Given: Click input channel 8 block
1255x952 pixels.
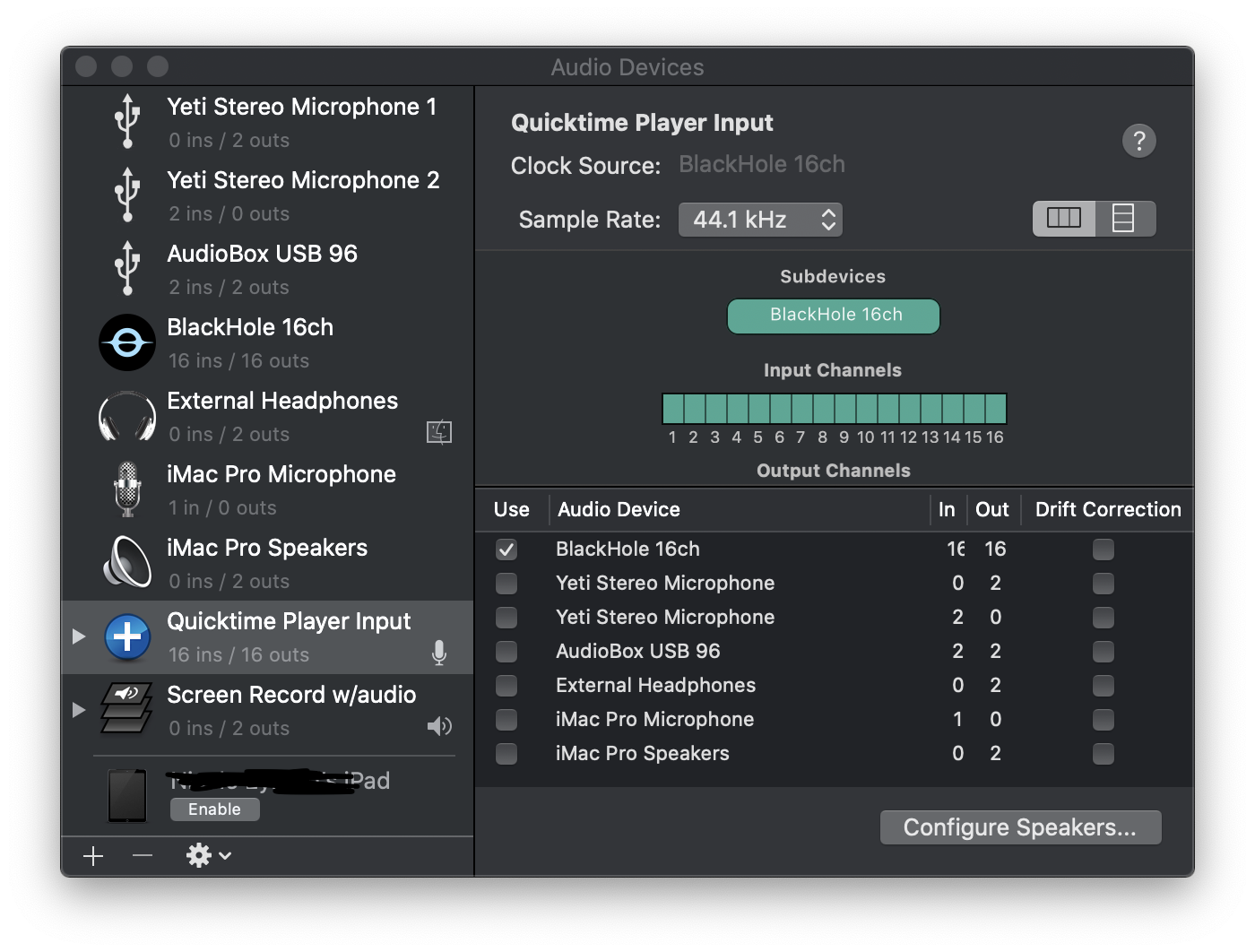Looking at the screenshot, I should 824,409.
